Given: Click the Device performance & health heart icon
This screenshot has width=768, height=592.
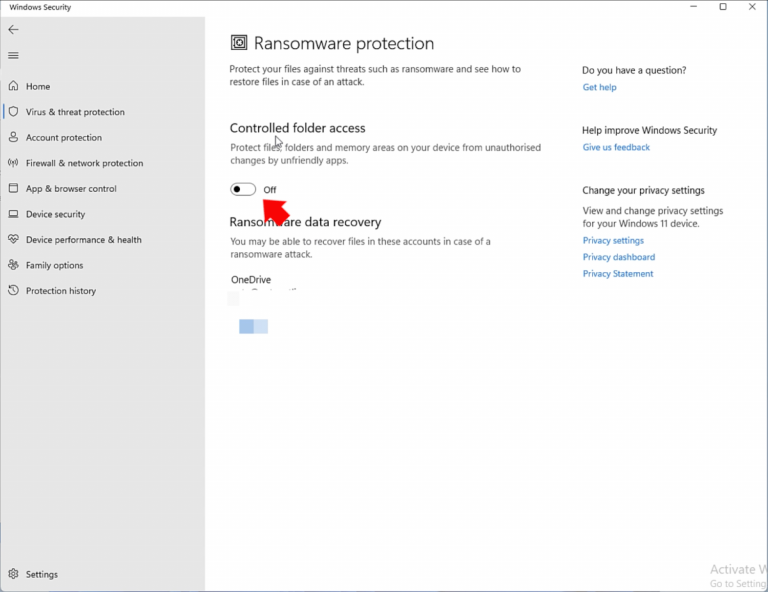Looking at the screenshot, I should [x=14, y=239].
